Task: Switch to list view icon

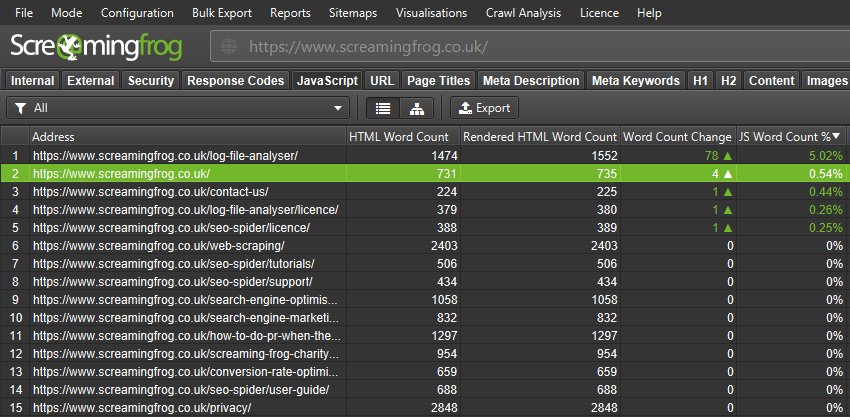Action: [382, 108]
